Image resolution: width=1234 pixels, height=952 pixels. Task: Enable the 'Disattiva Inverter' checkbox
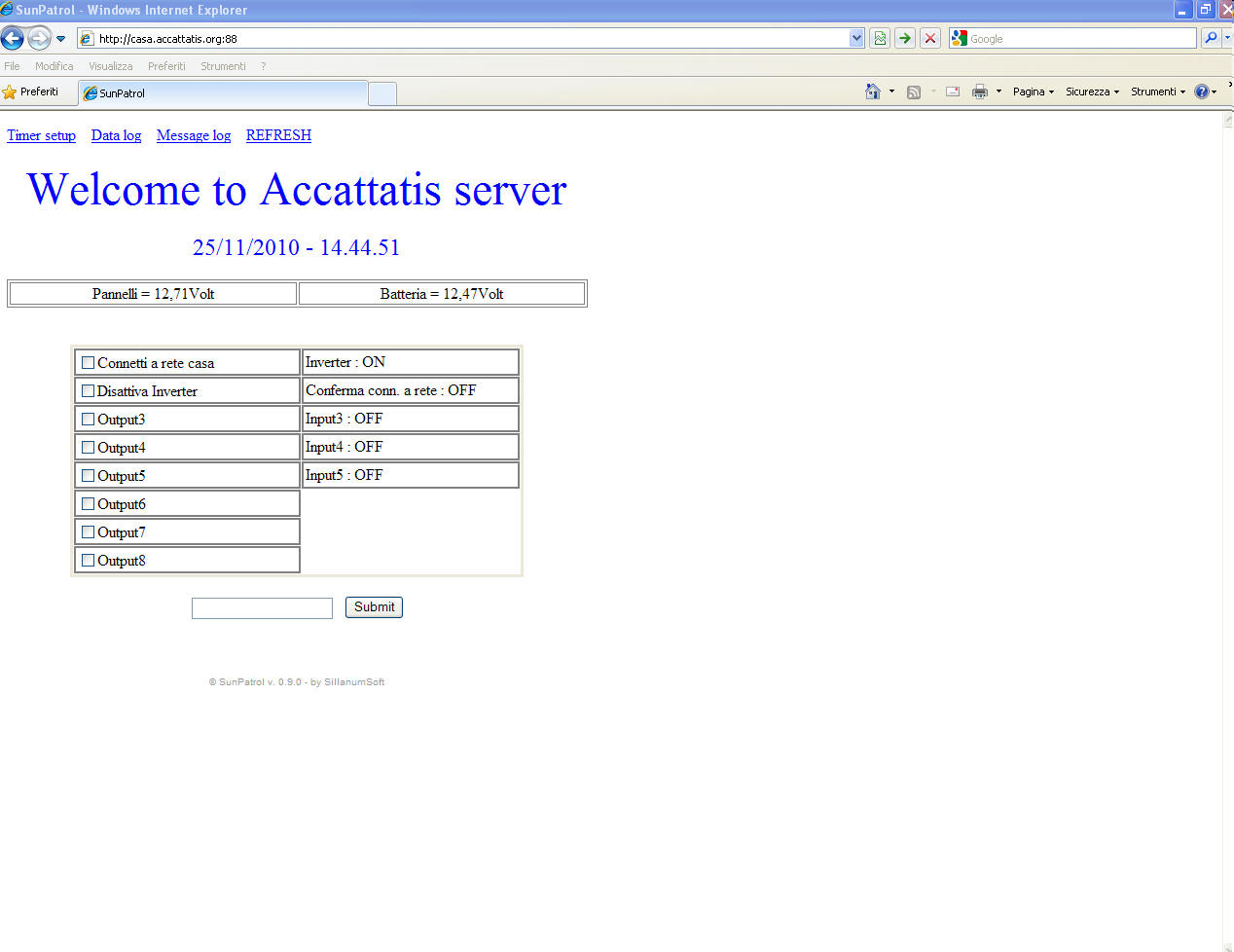[x=89, y=391]
